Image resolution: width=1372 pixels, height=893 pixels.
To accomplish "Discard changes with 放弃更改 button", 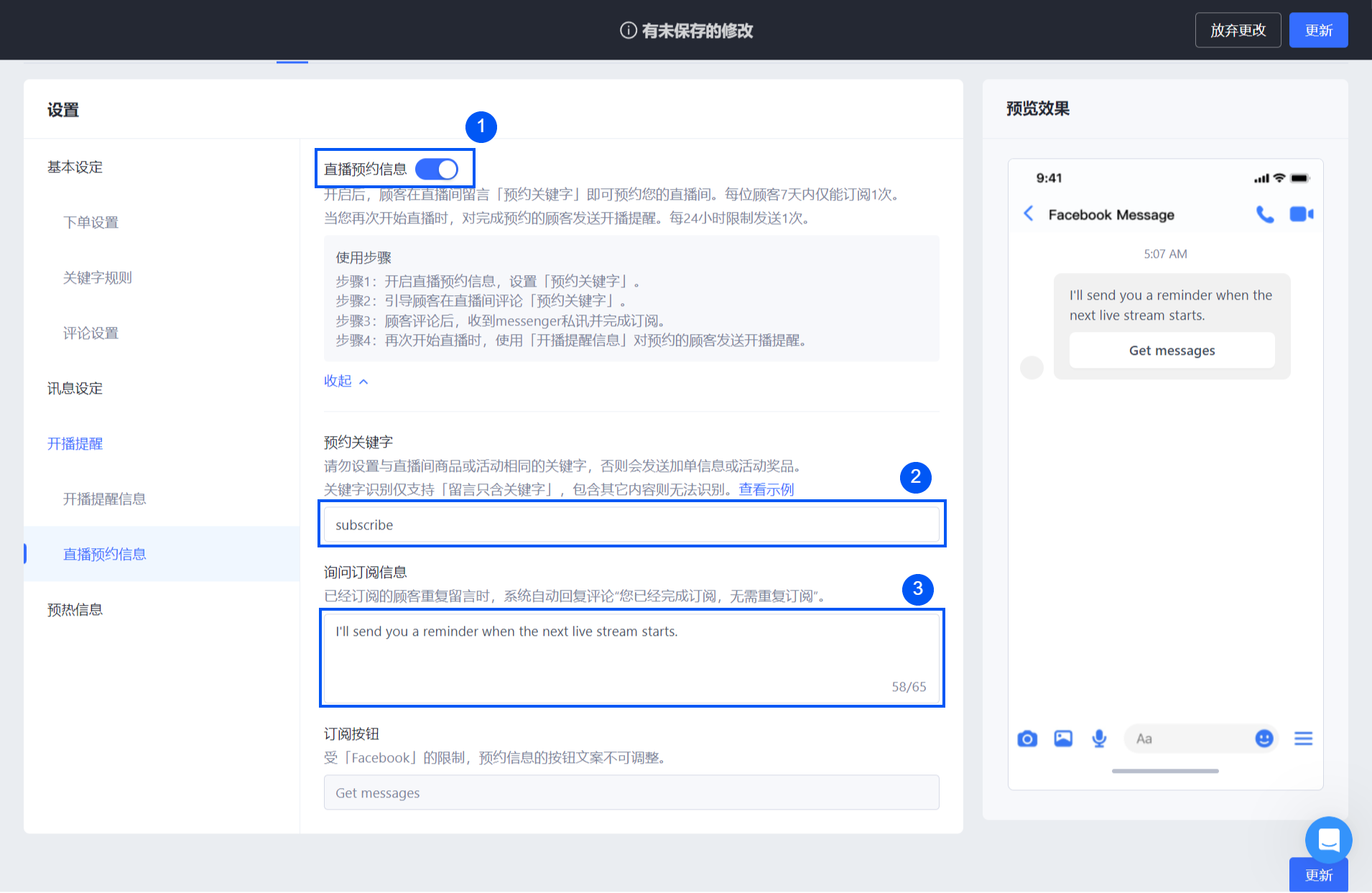I will [x=1238, y=30].
